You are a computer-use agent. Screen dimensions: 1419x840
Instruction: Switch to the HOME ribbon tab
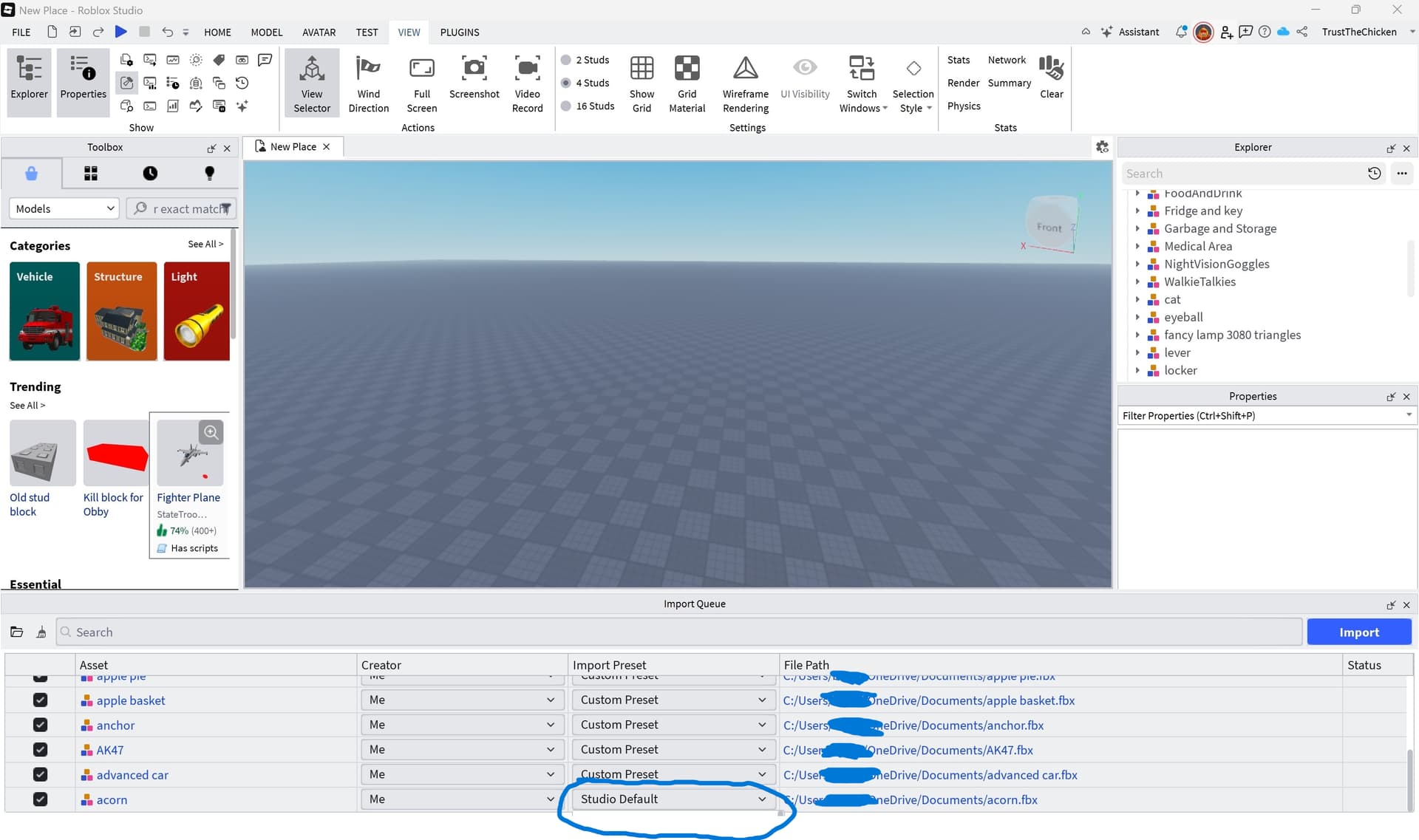pos(217,33)
